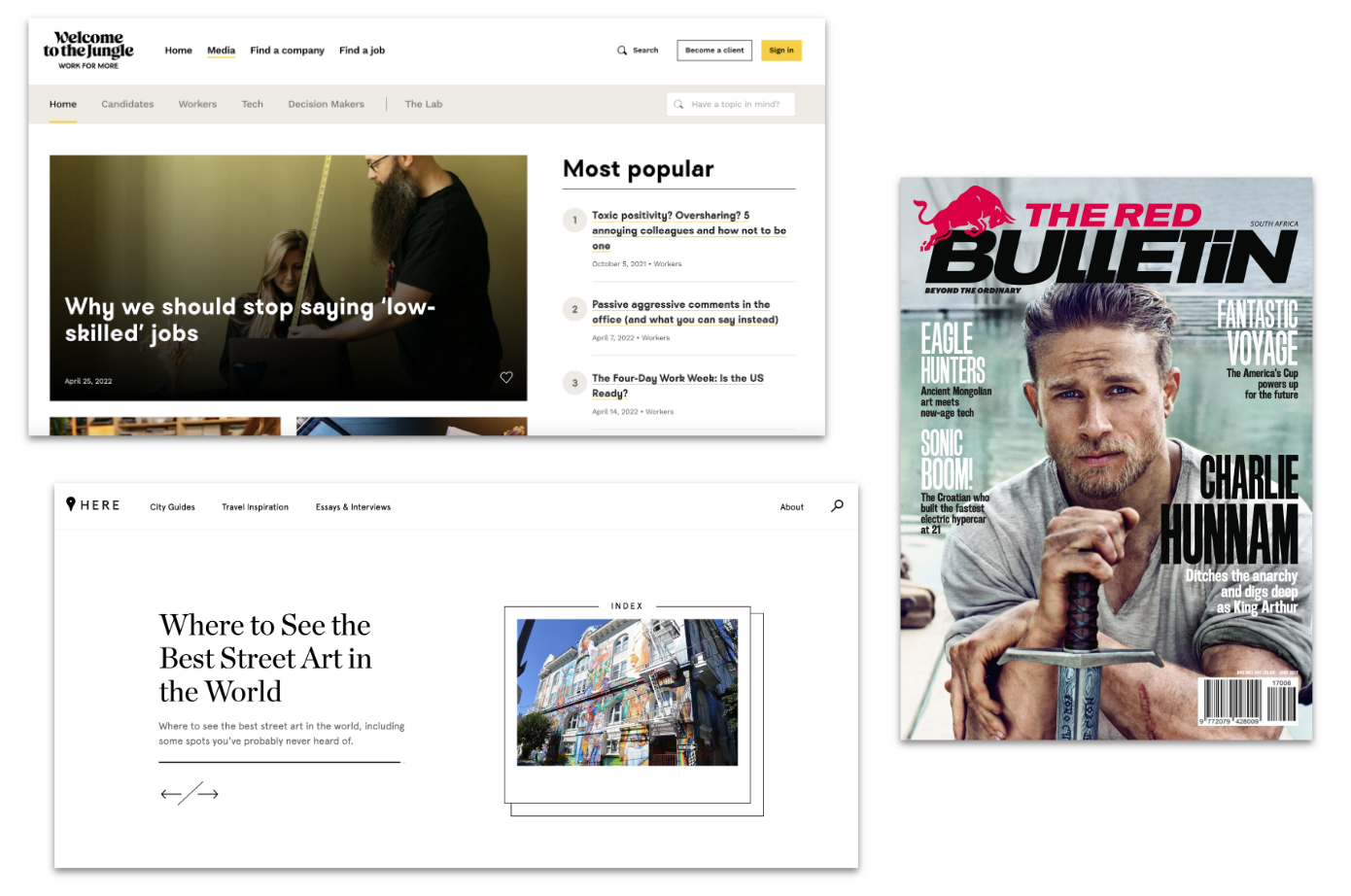Select the Tech tab
The height and width of the screenshot is (896, 1351).
tap(252, 104)
